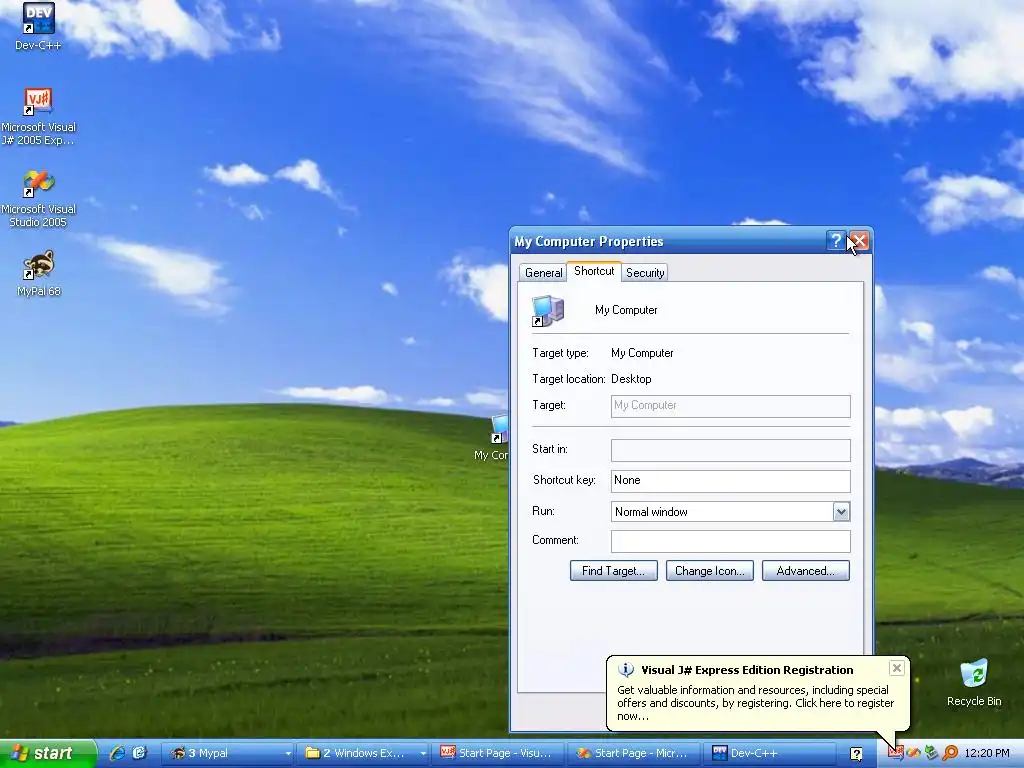Click the question mark taskbar button near the tray
Viewport: 1024px width, 768px height.
tap(856, 754)
